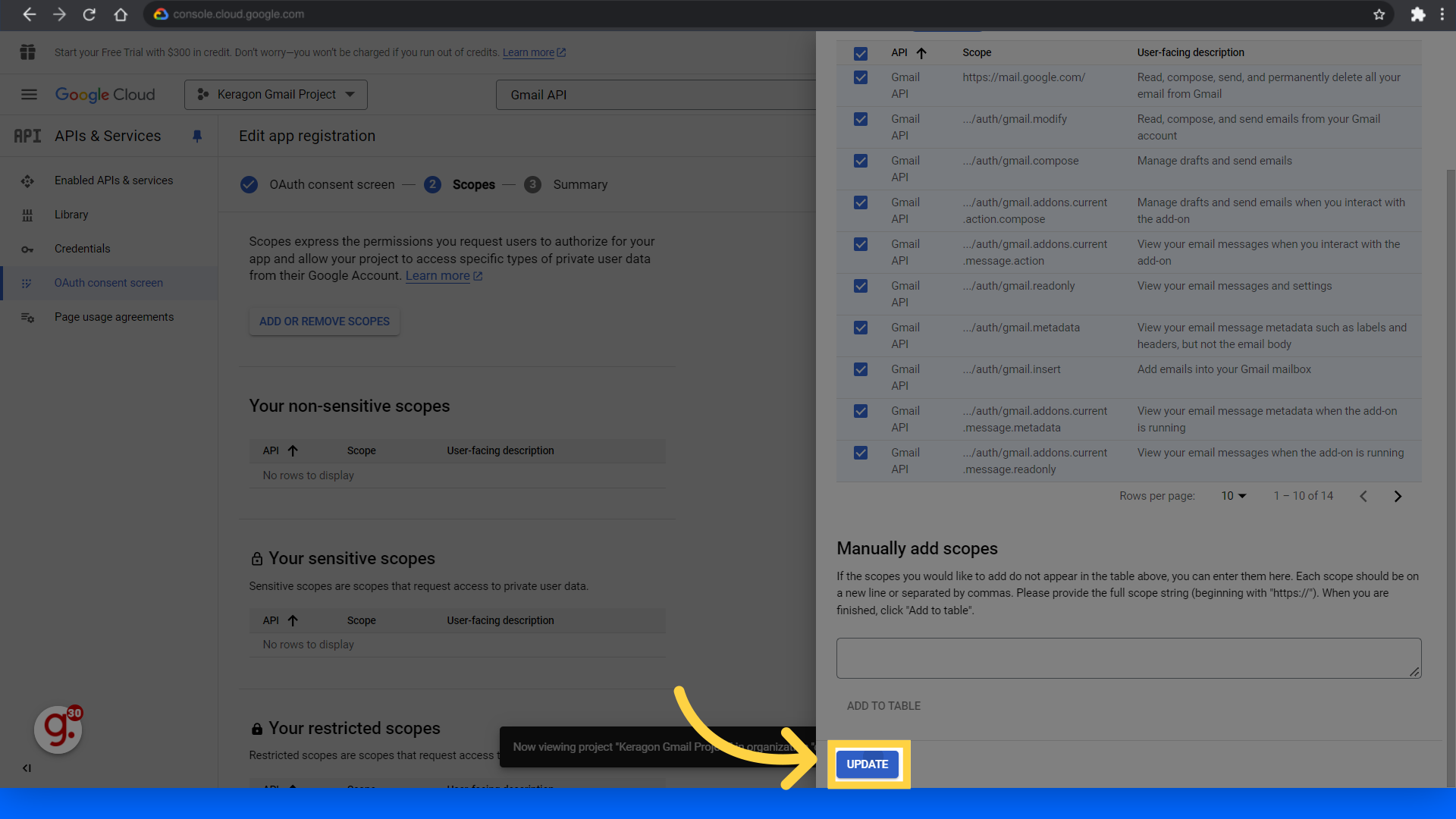Pin APIs & Services with pin icon
1456x819 pixels.
click(x=197, y=136)
